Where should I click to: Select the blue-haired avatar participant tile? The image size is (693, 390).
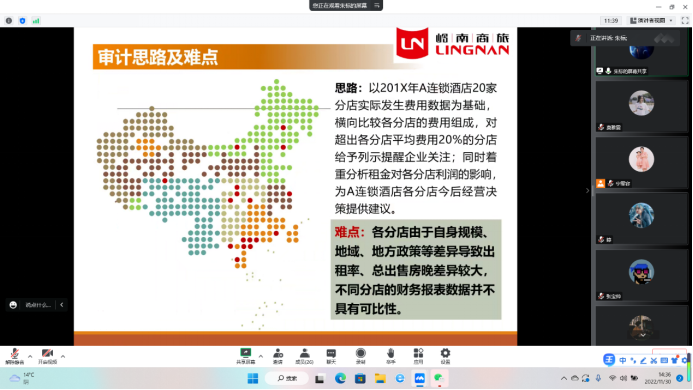click(641, 218)
